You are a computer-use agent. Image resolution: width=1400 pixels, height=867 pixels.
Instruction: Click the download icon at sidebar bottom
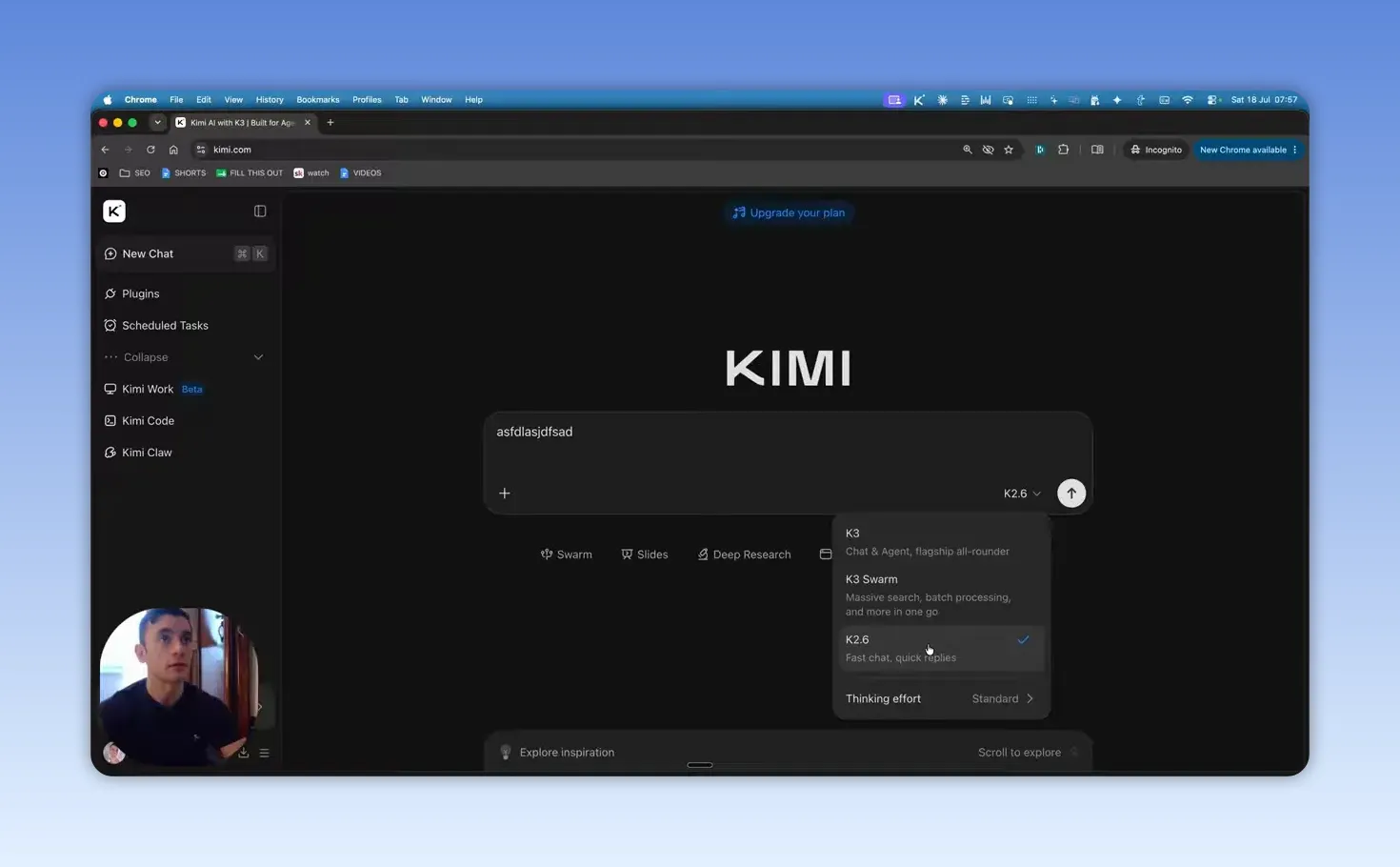(x=244, y=753)
